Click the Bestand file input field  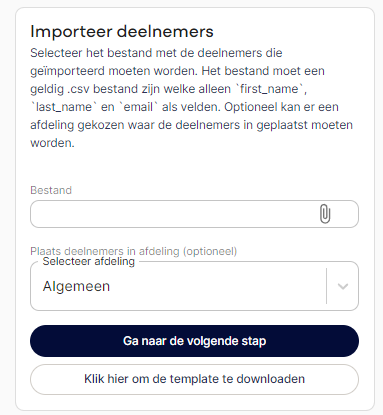pyautogui.click(x=194, y=214)
